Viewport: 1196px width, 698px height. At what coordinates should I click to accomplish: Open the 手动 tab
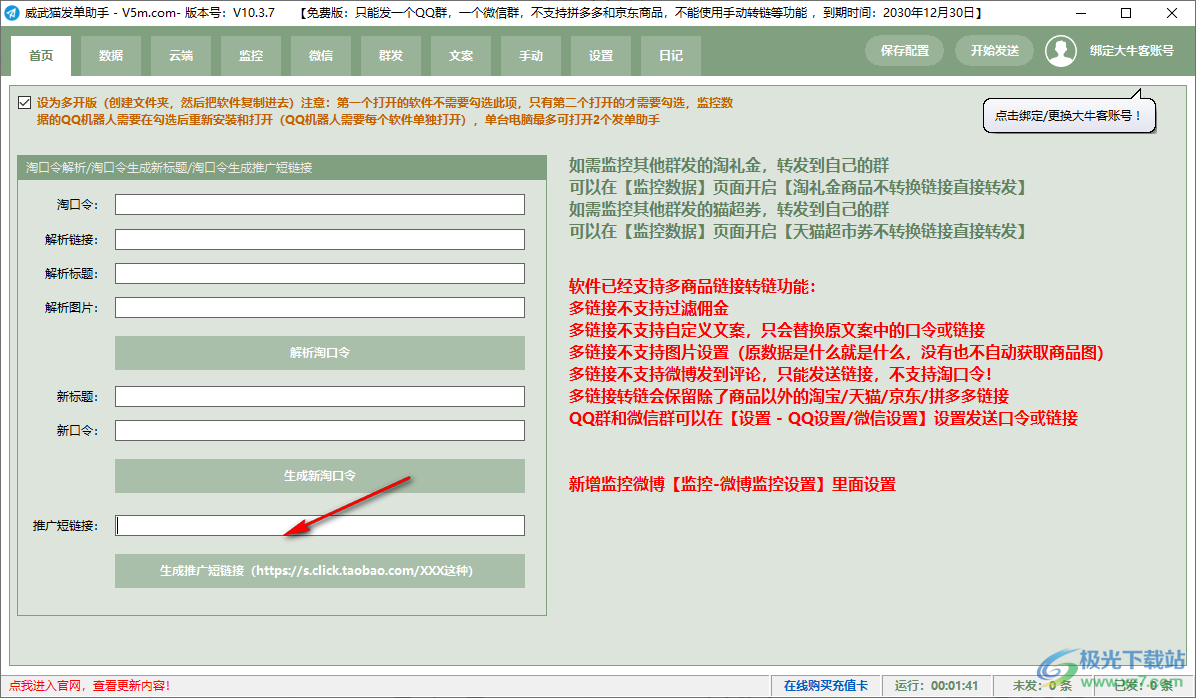531,56
